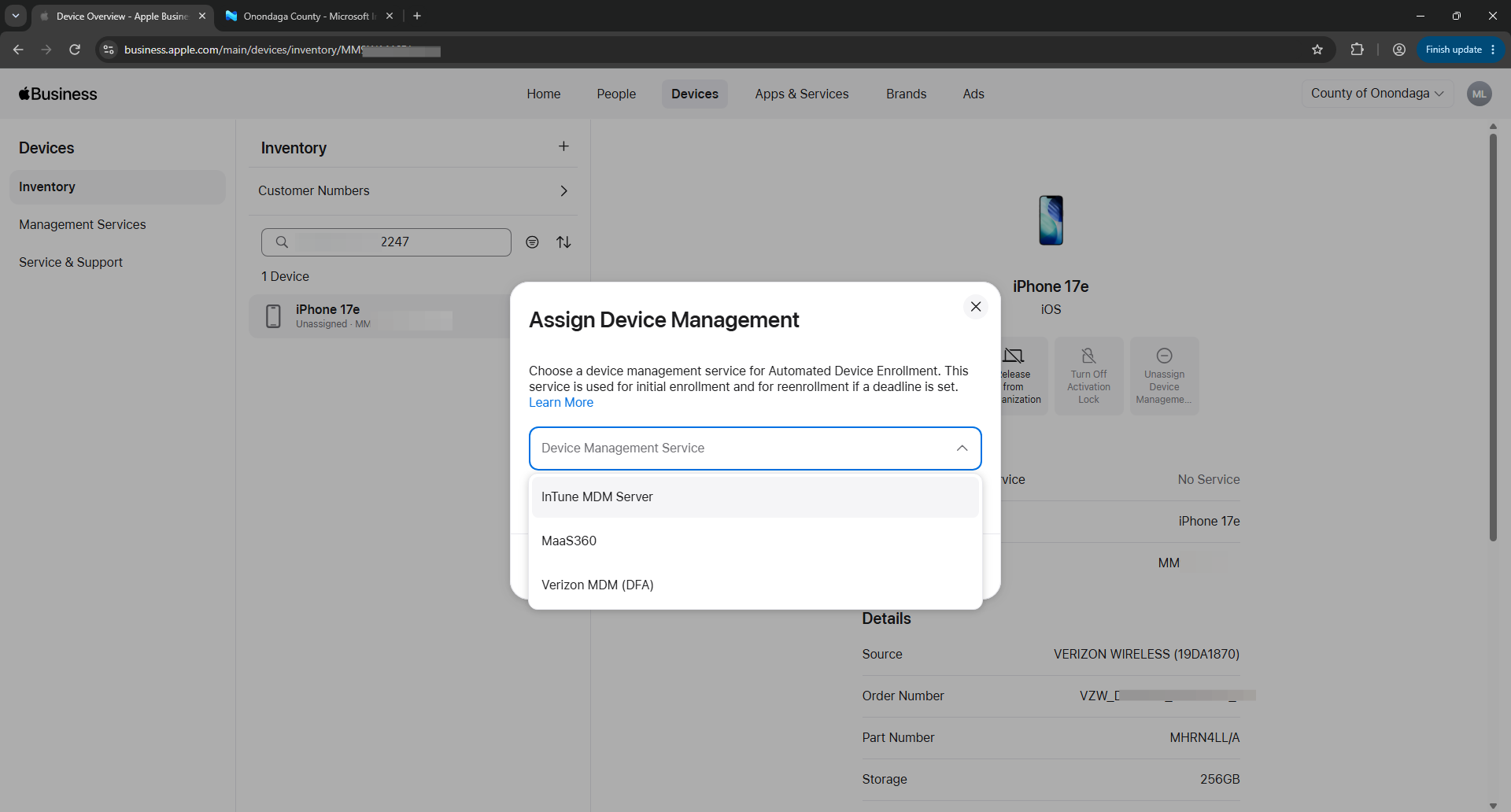Expand Customer Numbers chevron

[563, 191]
